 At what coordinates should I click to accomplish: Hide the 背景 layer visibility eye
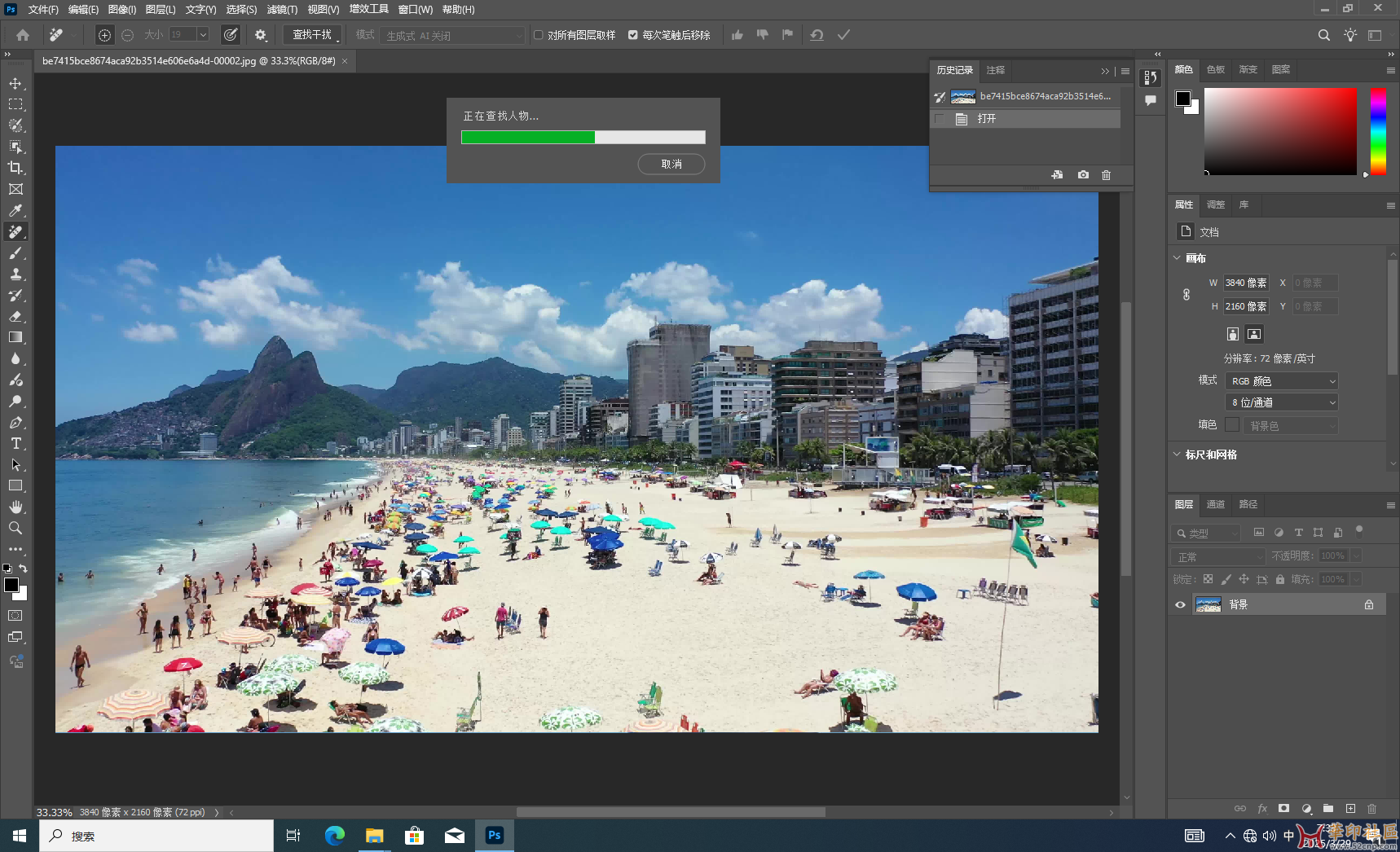(1180, 604)
